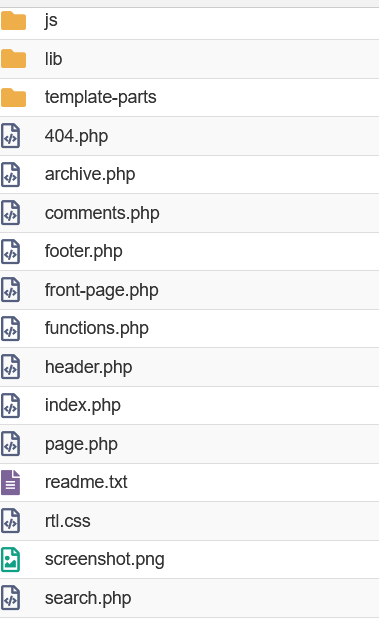The height and width of the screenshot is (622, 379).
Task: Click the lib folder icon
Action: pyautogui.click(x=13, y=59)
